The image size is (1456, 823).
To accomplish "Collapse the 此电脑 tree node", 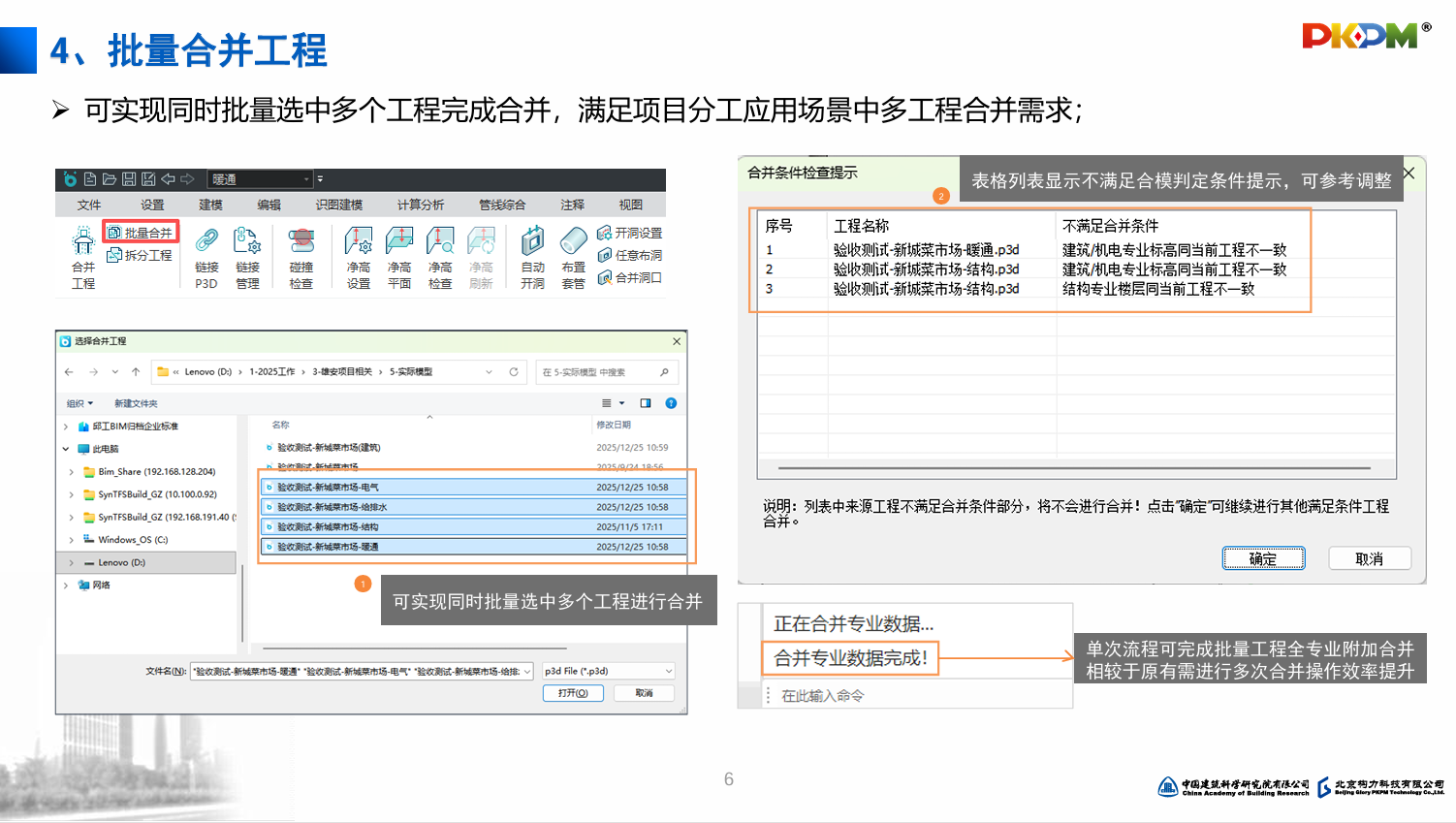I will coord(66,449).
